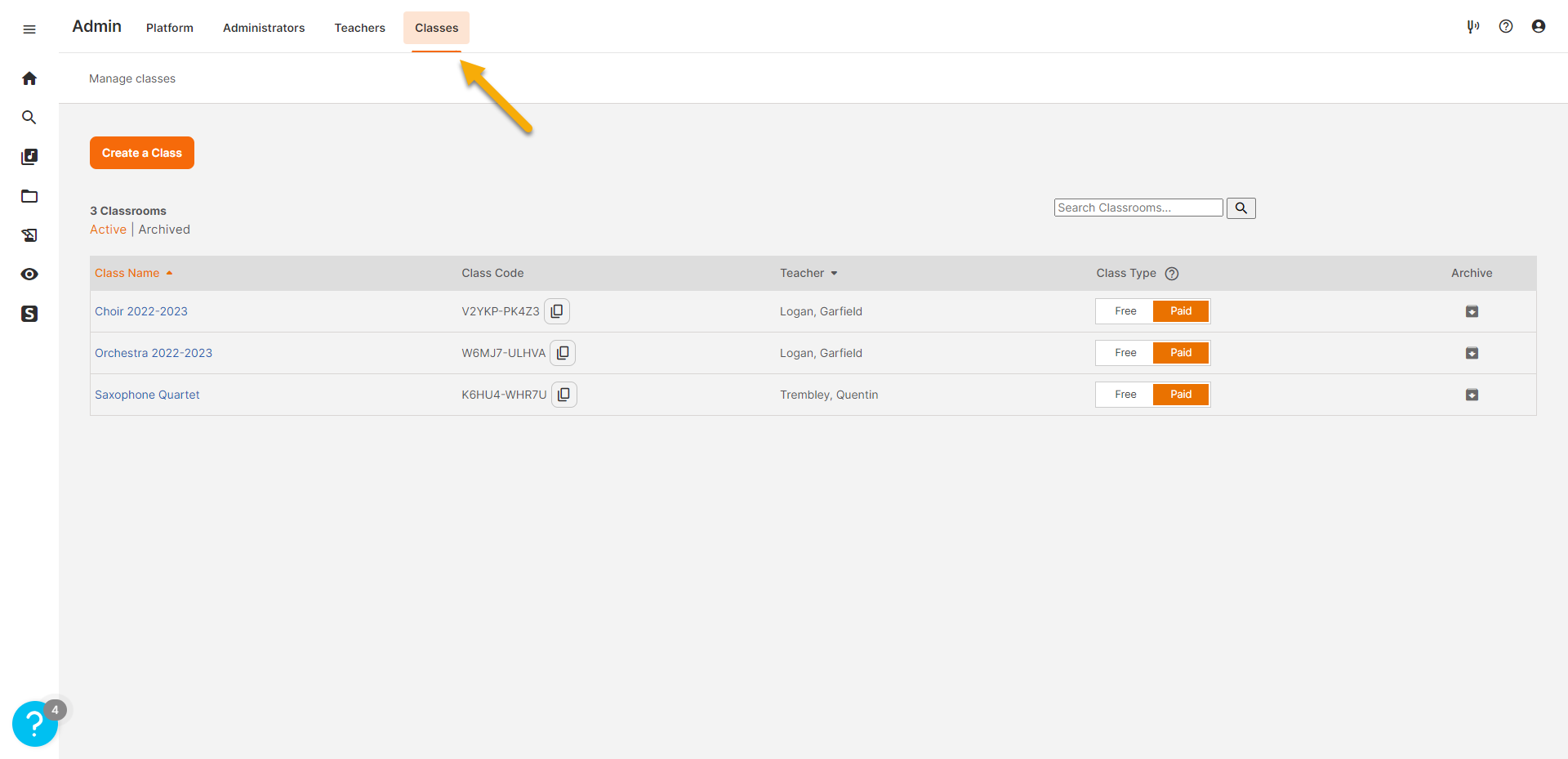This screenshot has height=759, width=1568.
Task: Open the Choir 2022-2023 class link
Action: click(141, 311)
